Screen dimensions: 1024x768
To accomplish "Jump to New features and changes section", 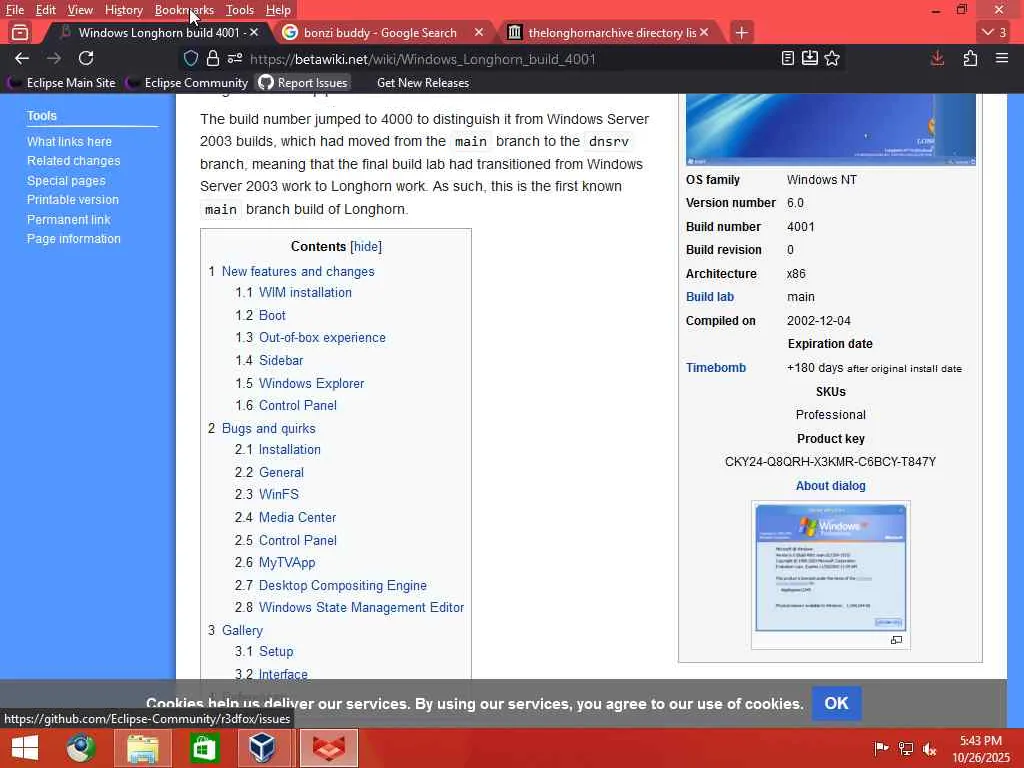I will click(x=298, y=272).
